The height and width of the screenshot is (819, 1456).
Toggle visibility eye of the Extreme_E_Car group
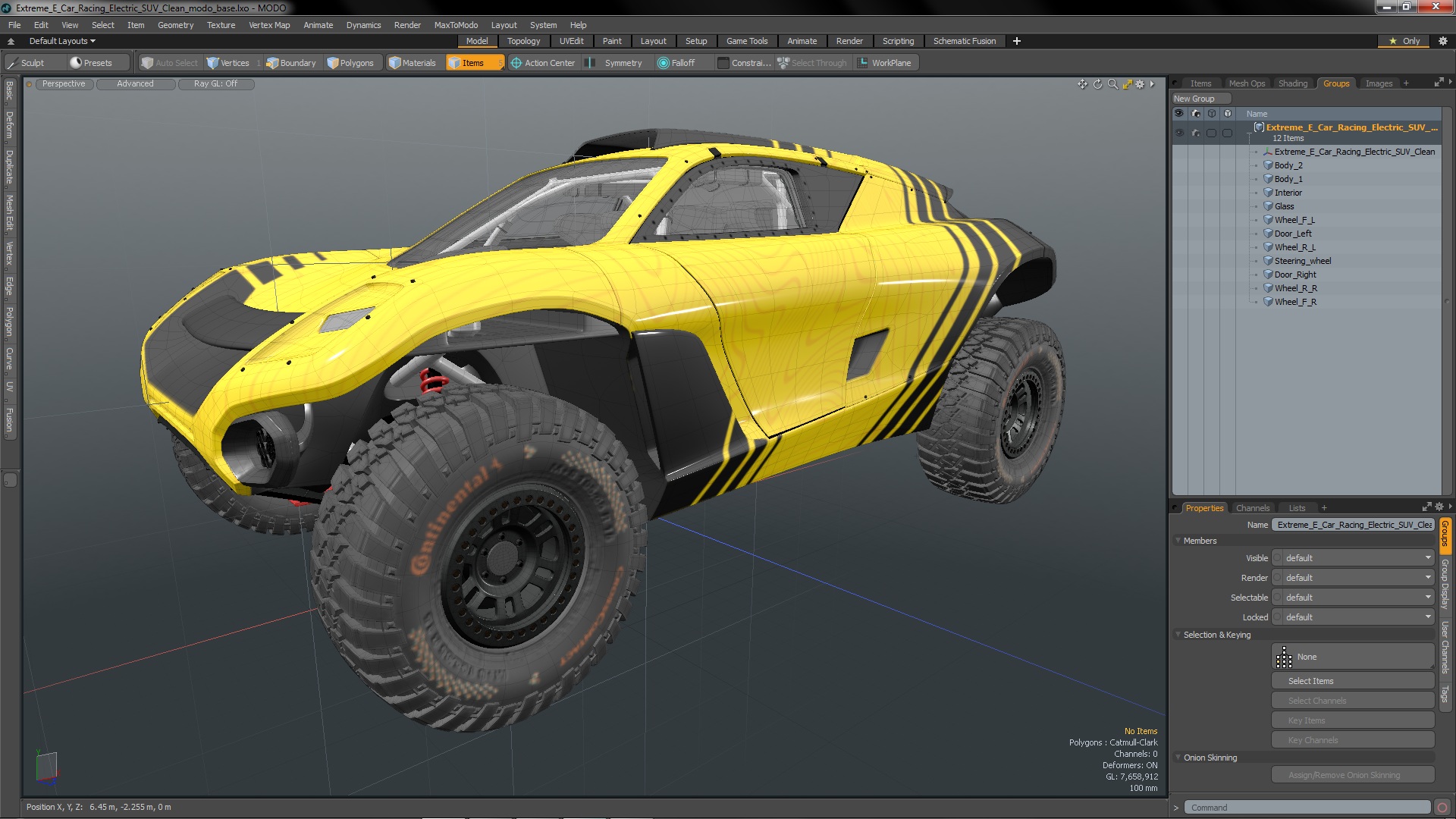click(x=1179, y=133)
